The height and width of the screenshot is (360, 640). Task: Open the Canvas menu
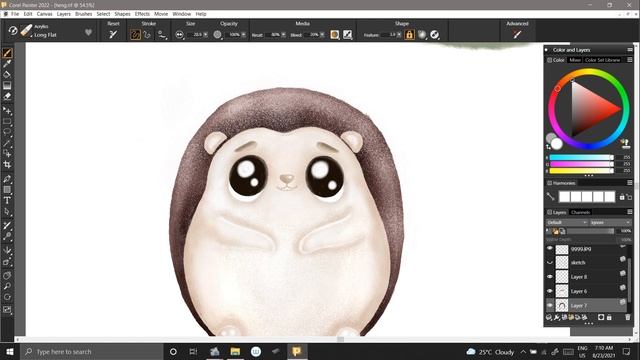tap(44, 14)
